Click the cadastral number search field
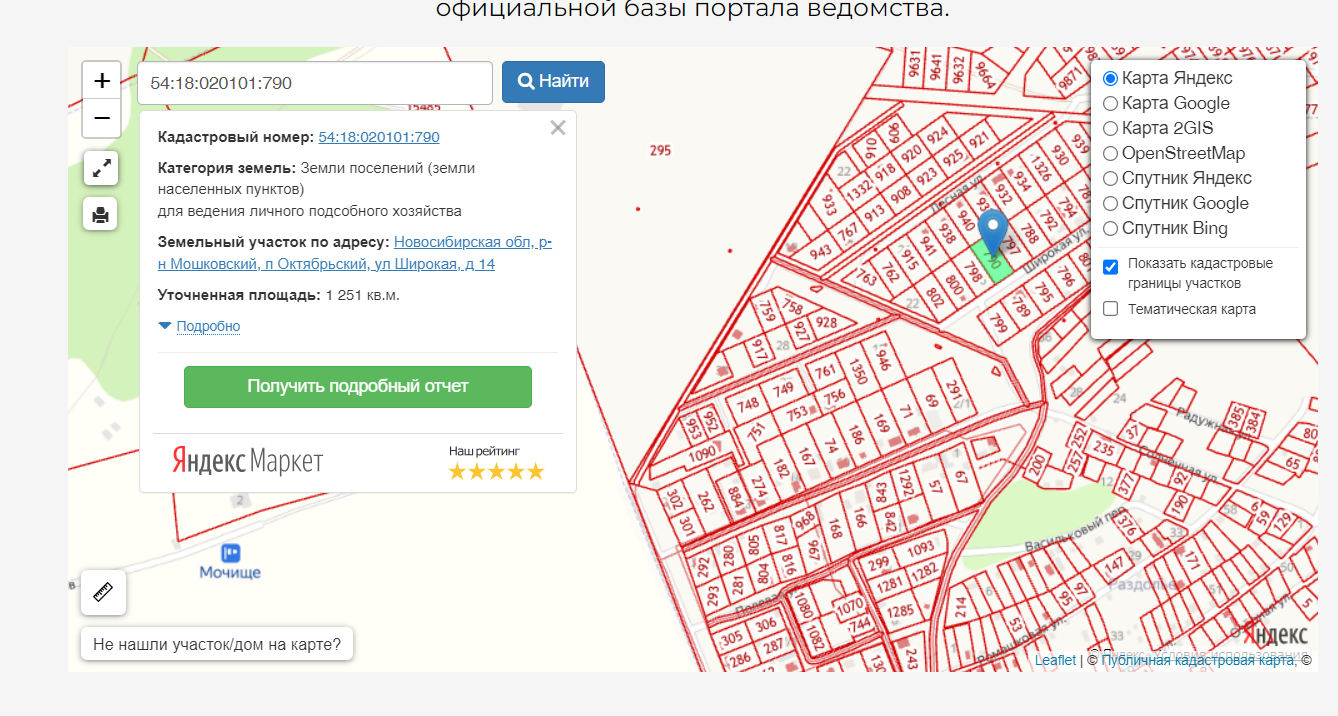1338x716 pixels. click(x=315, y=83)
